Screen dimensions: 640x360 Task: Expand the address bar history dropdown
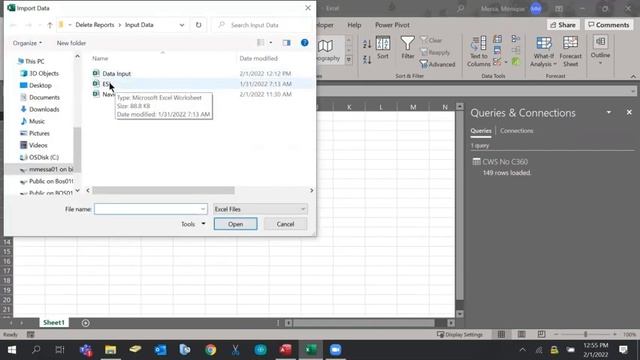click(182, 25)
